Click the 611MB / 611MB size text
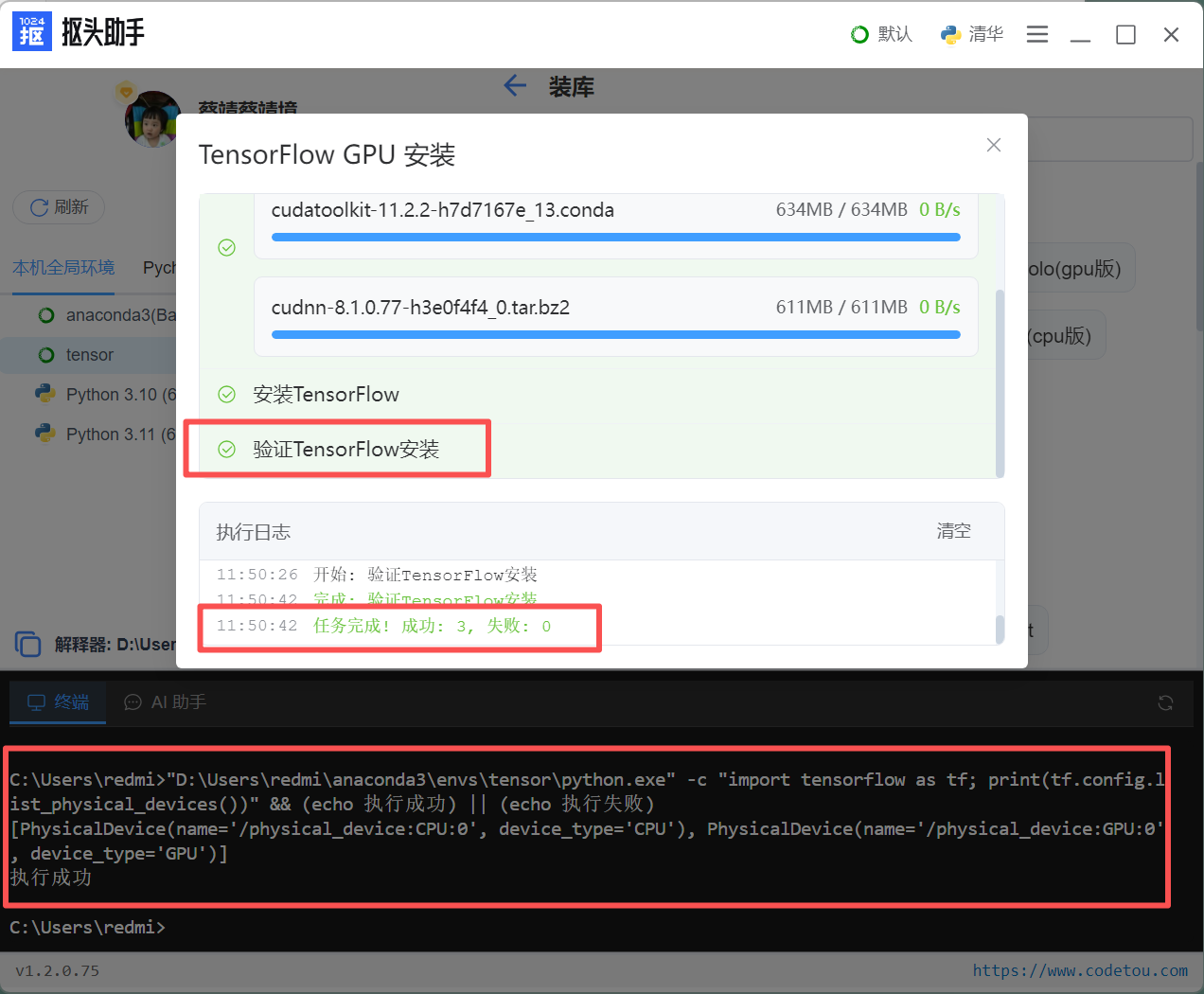Viewport: 1204px width, 994px height. pyautogui.click(x=841, y=308)
